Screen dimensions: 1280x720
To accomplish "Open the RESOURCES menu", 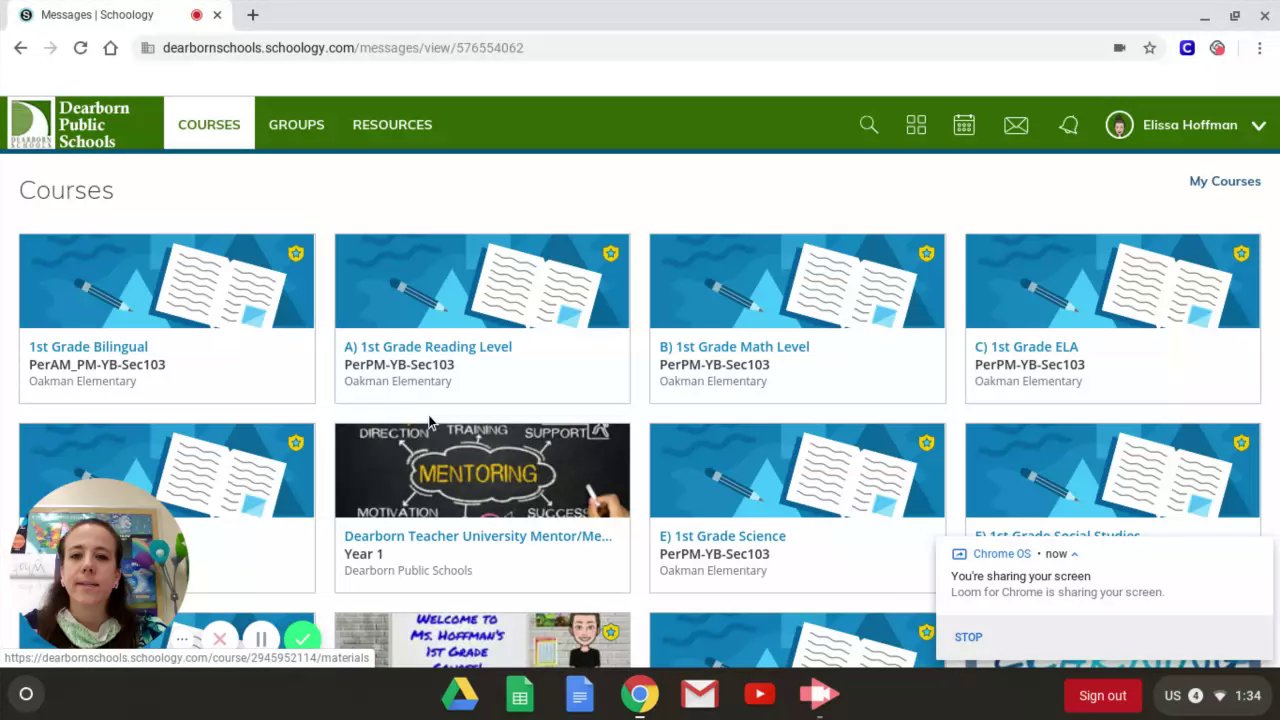I will coord(392,125).
